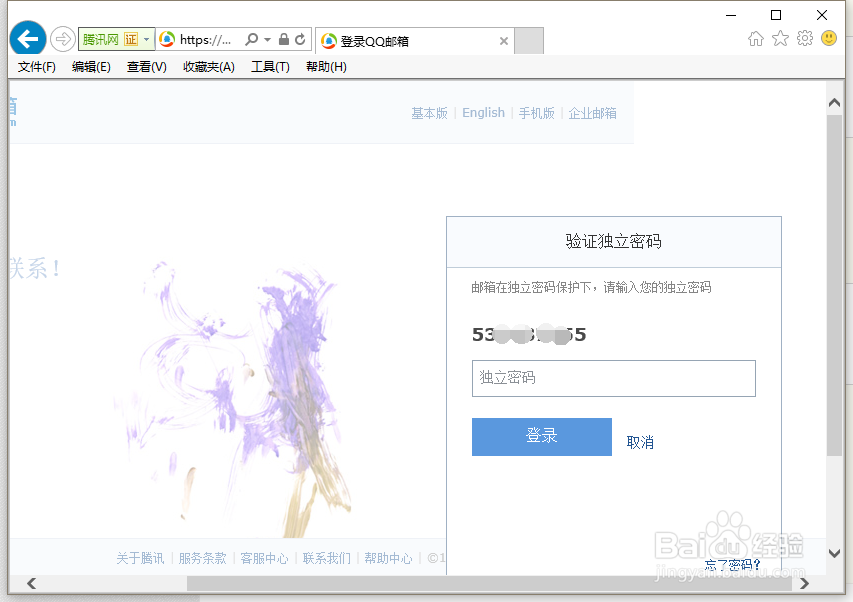The image size is (853, 602).
Task: Close the 登录QQ邮箱 tab
Action: point(504,41)
